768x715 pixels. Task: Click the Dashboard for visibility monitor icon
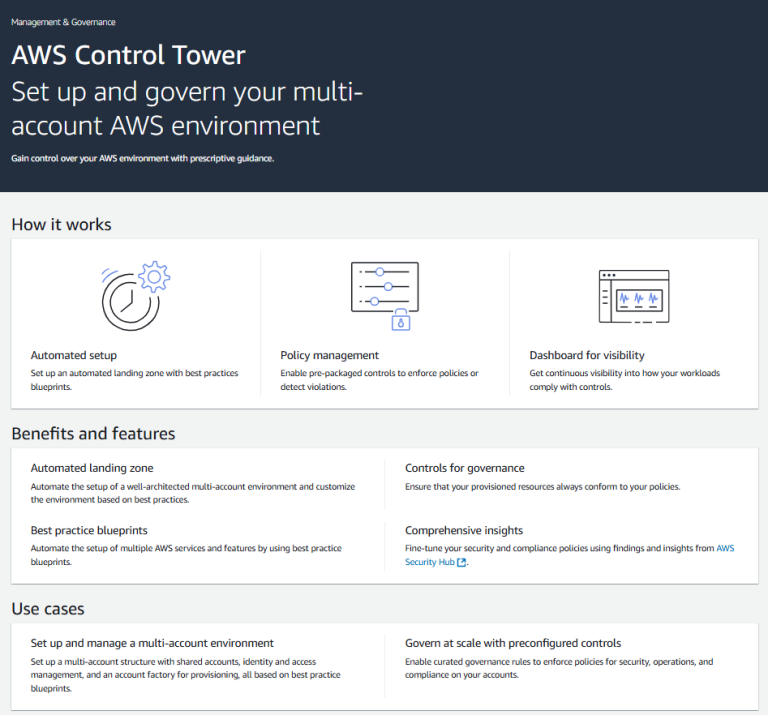click(634, 296)
